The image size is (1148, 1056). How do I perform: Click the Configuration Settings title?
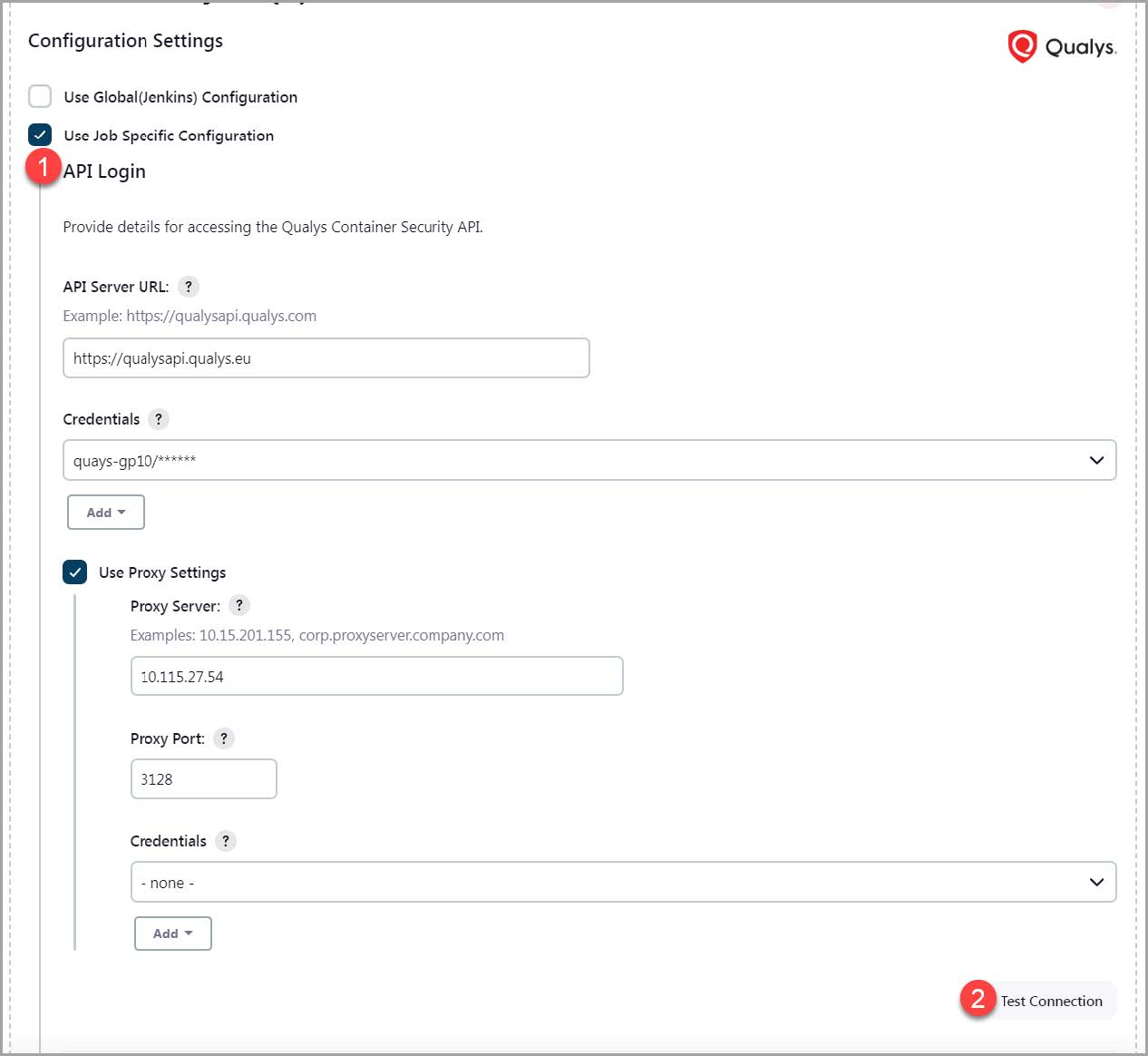click(125, 40)
